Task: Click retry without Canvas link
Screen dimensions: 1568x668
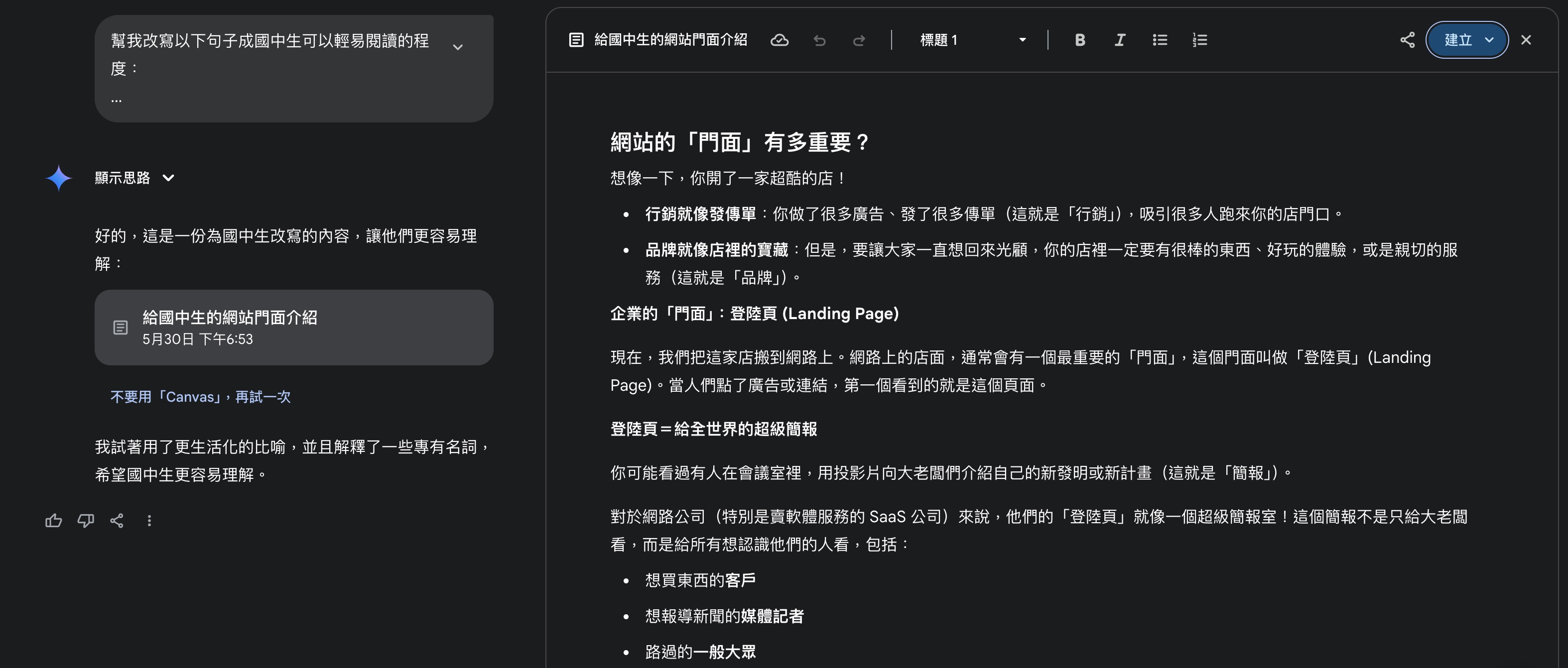Action: [200, 397]
